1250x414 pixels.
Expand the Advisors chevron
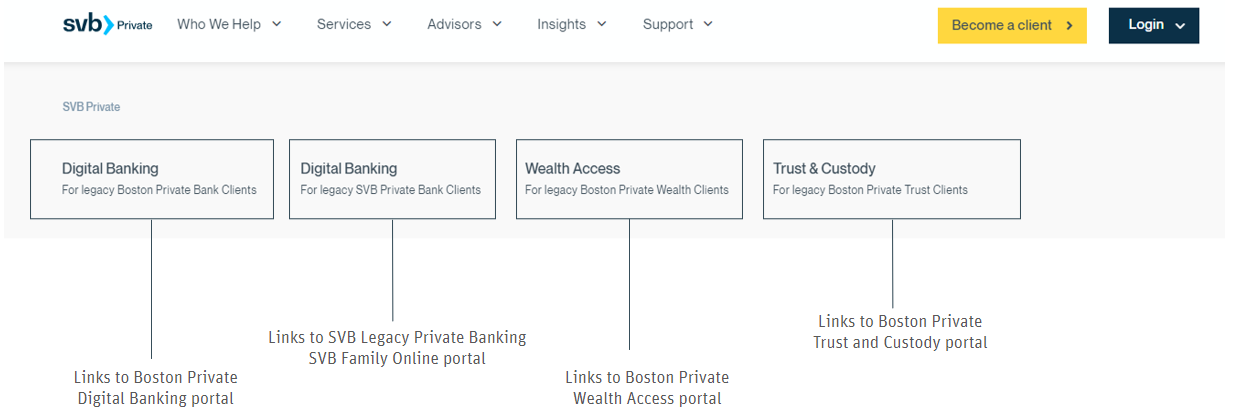pyautogui.click(x=496, y=24)
